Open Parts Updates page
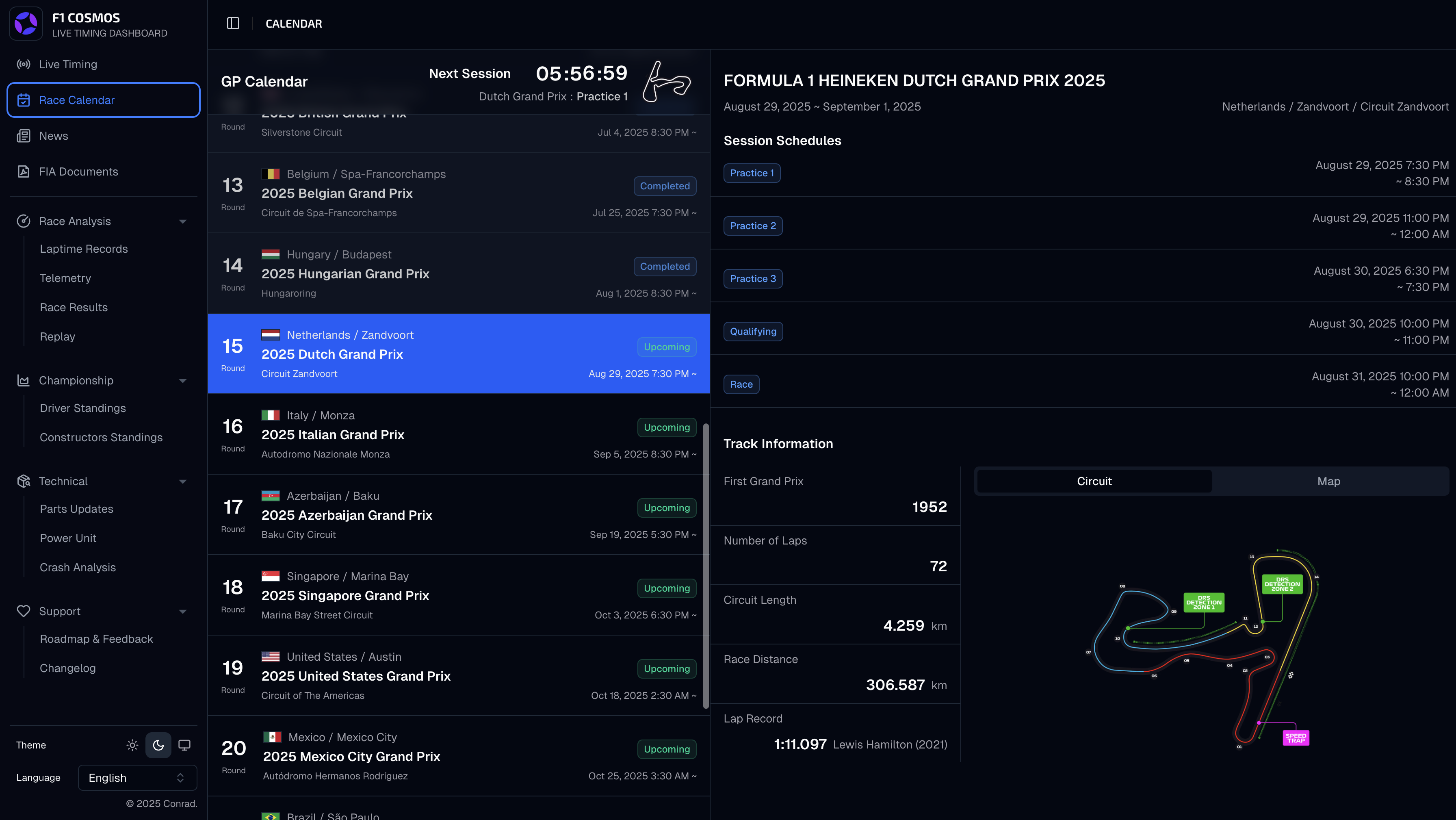 point(76,509)
